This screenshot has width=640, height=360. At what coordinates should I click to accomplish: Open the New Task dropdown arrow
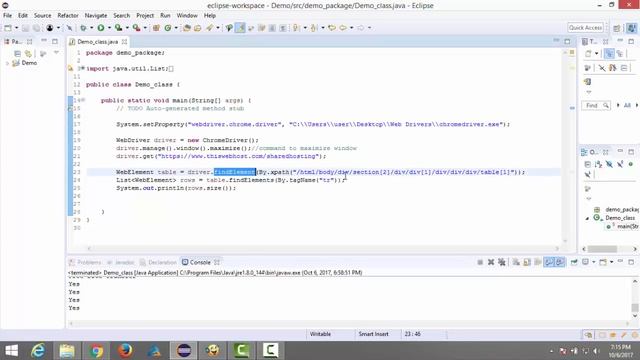click(x=596, y=53)
